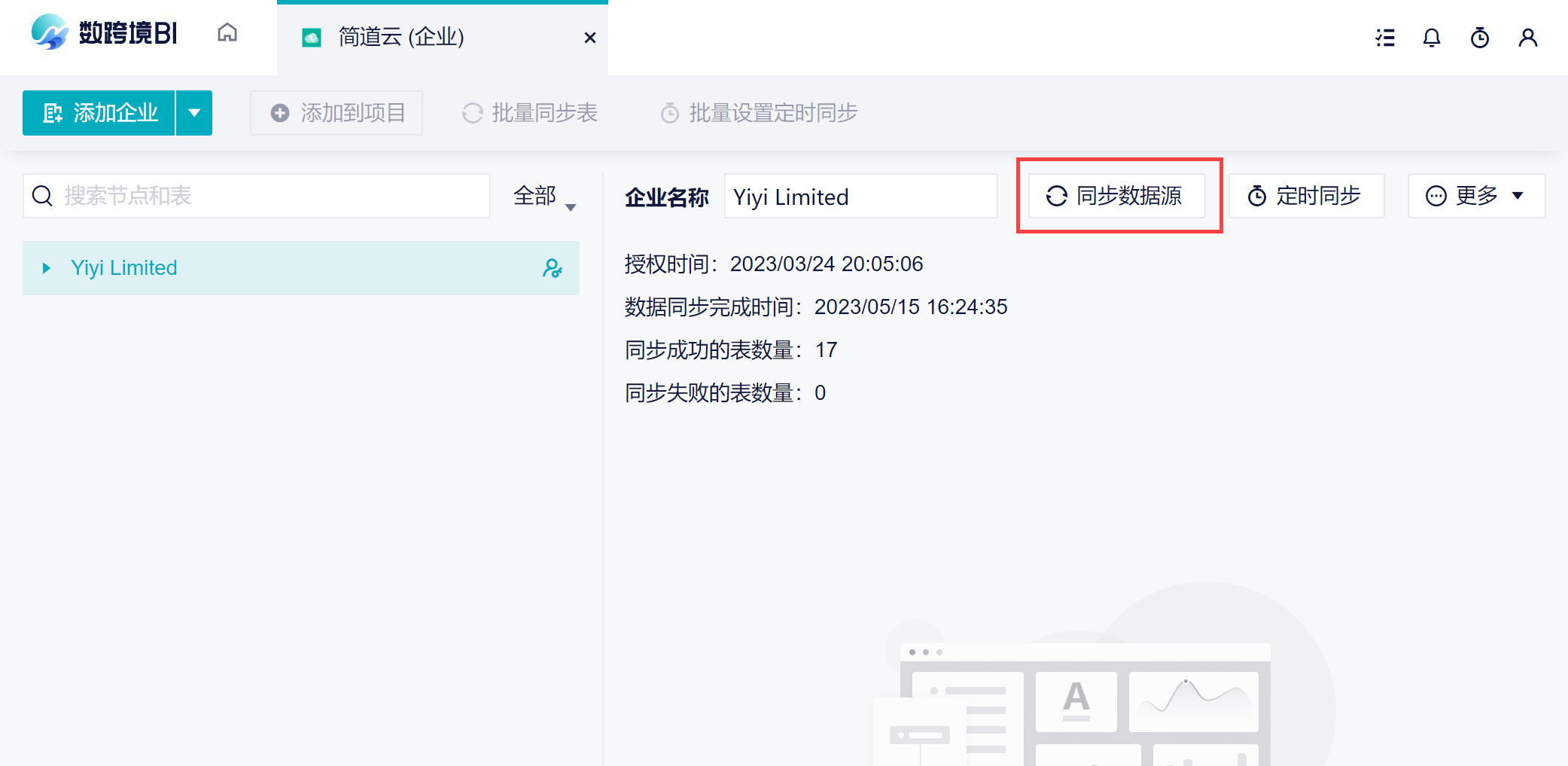This screenshot has width=1568, height=766.
Task: Open the user account icon
Action: [x=1528, y=38]
